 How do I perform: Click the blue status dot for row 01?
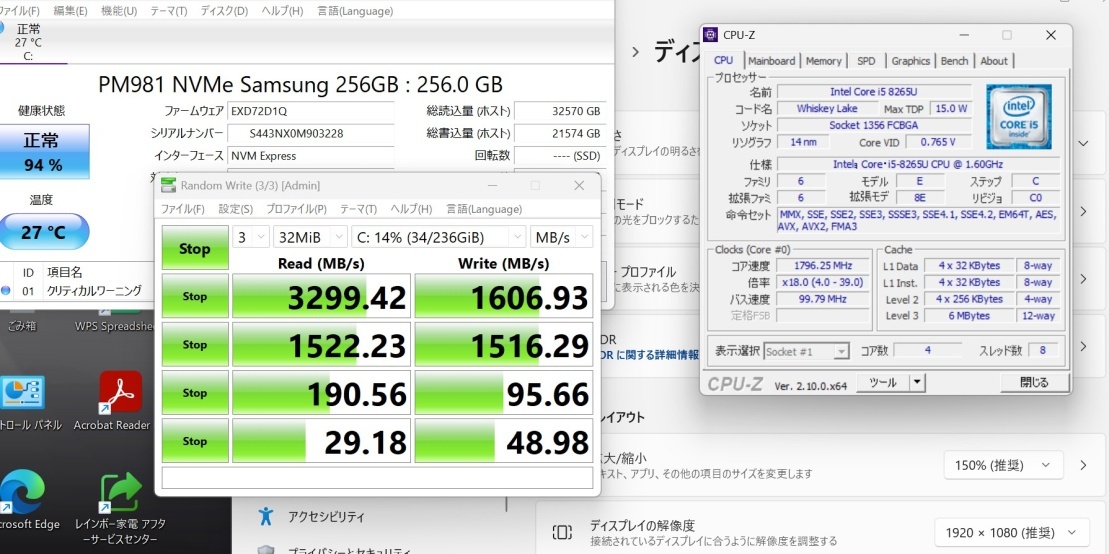(6, 290)
